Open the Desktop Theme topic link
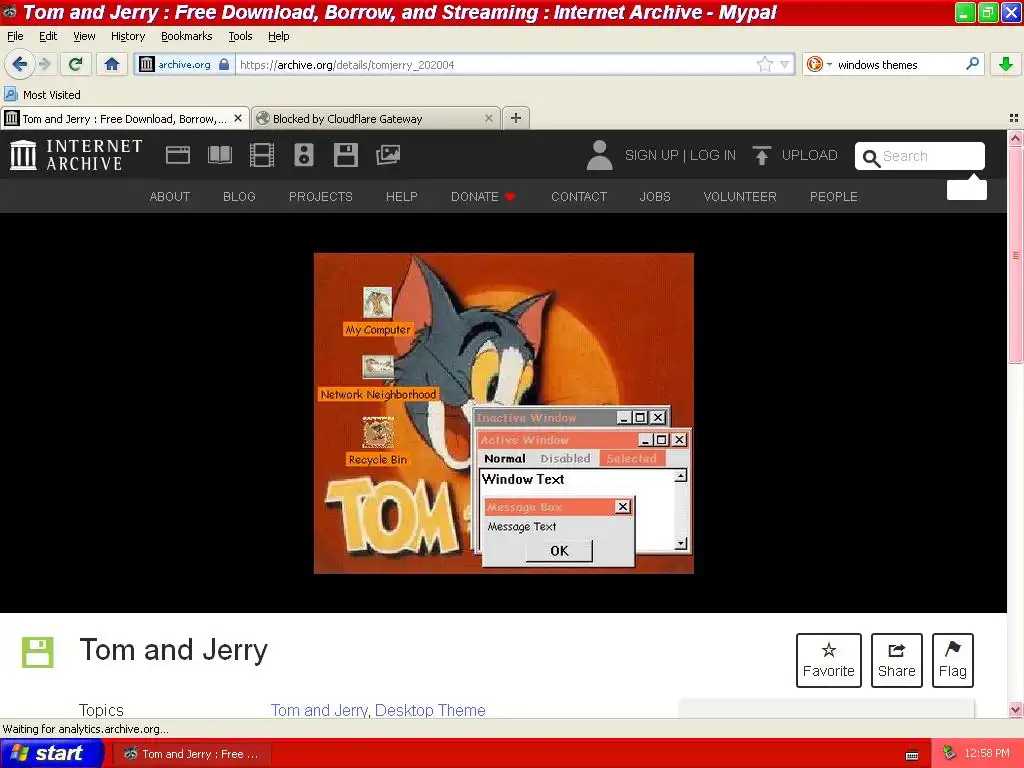The width and height of the screenshot is (1024, 768). 430,710
